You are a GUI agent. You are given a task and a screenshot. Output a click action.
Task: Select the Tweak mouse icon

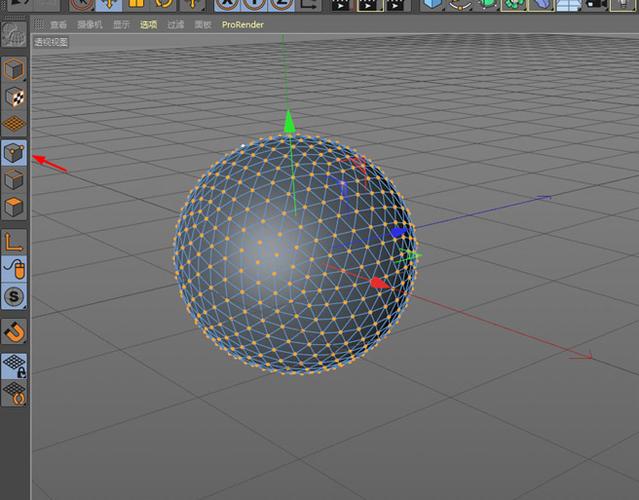[14, 268]
